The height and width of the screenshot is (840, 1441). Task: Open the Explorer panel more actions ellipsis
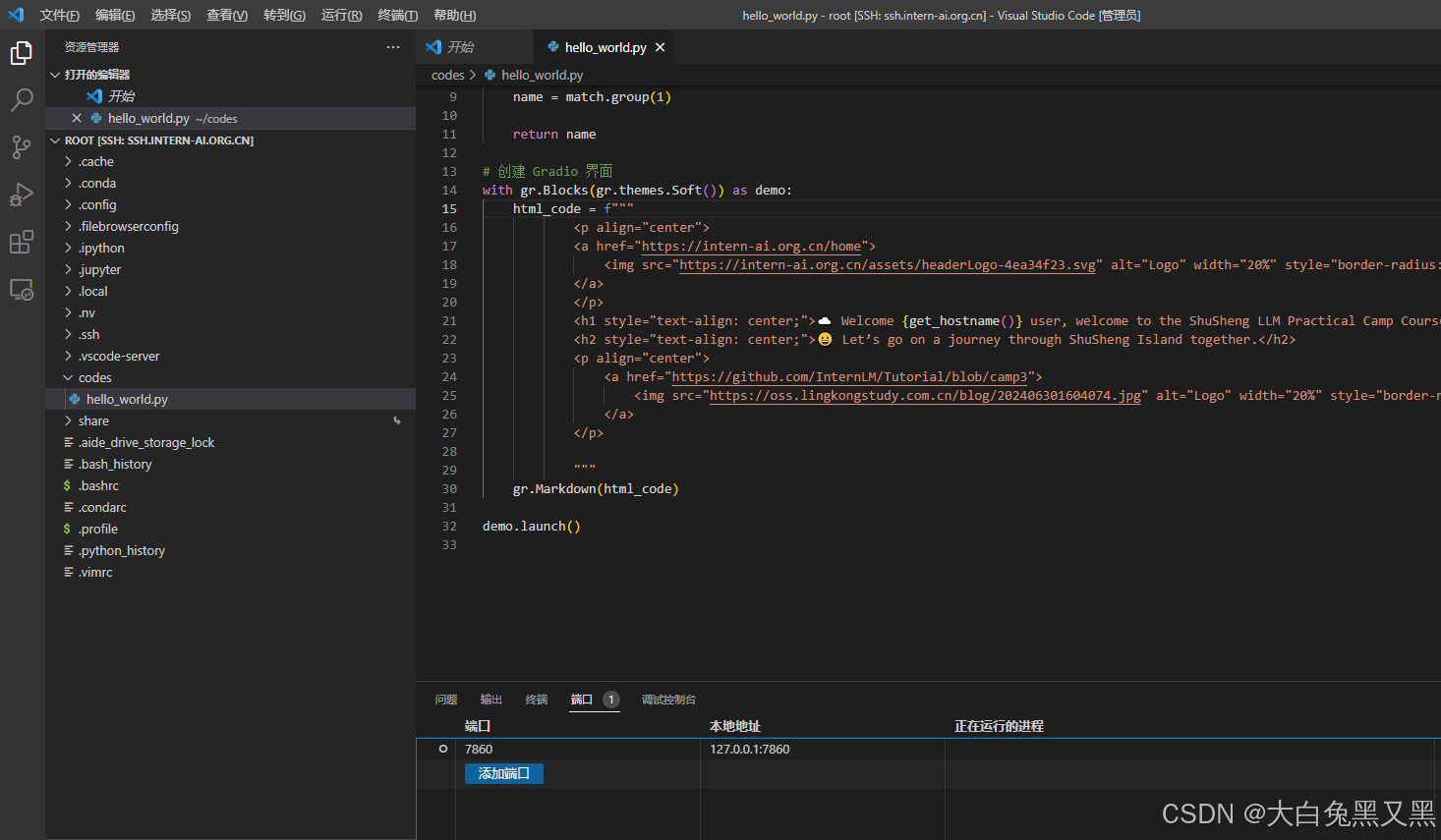393,47
